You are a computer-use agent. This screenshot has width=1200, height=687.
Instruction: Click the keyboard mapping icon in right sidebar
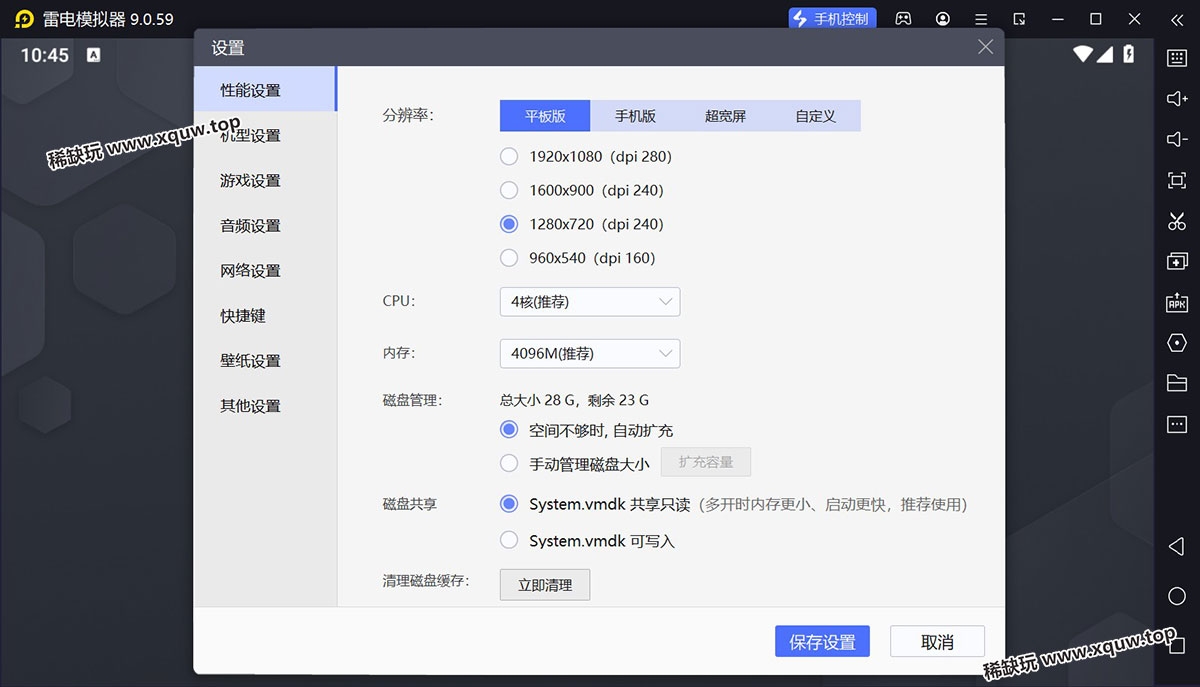(x=1177, y=58)
